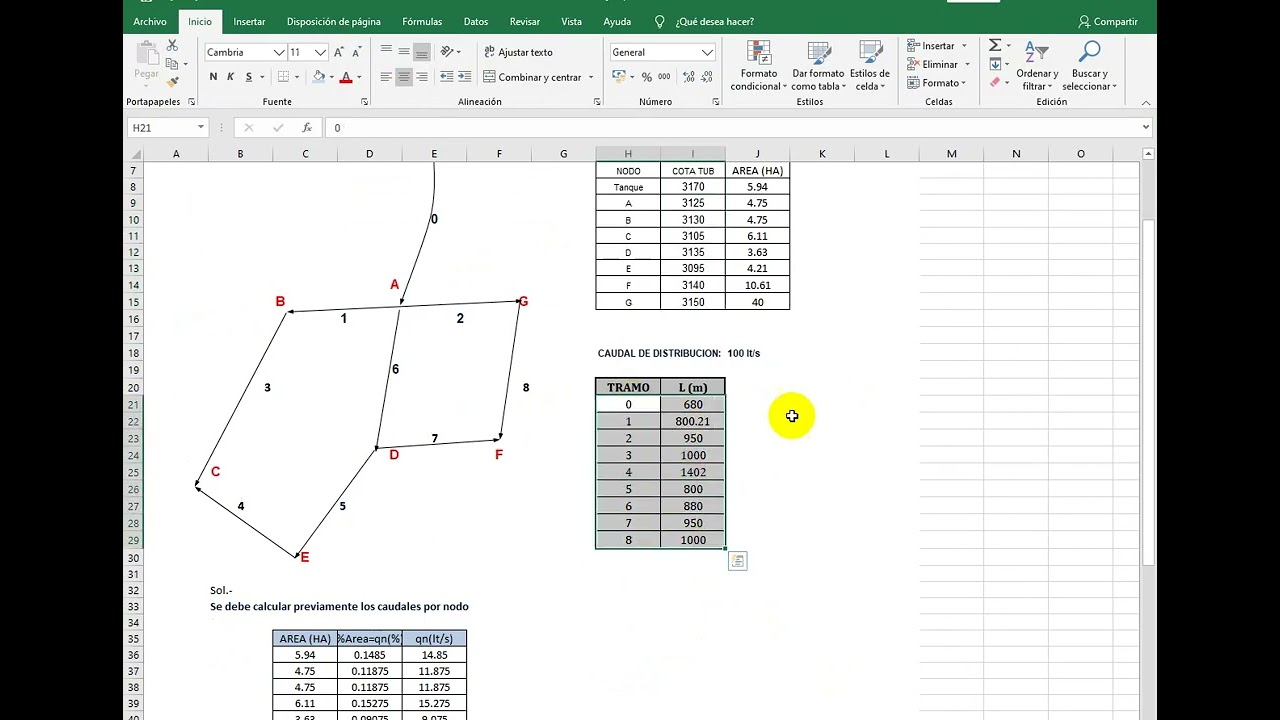Align cell text to the left
This screenshot has height=720, width=1280.
pos(386,77)
